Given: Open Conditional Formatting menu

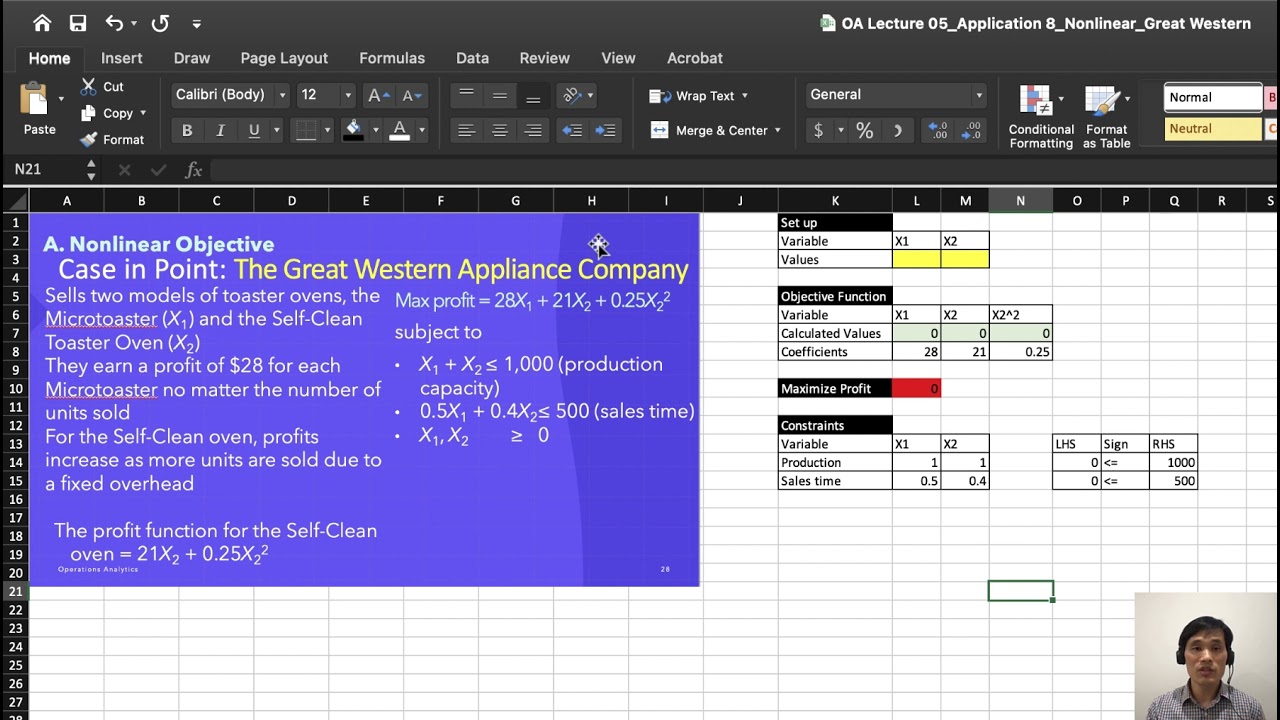Looking at the screenshot, I should pos(1041,116).
